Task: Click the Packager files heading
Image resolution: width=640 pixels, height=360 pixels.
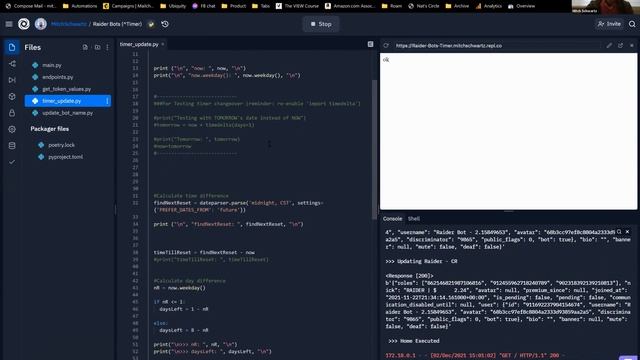Action: [x=49, y=129]
